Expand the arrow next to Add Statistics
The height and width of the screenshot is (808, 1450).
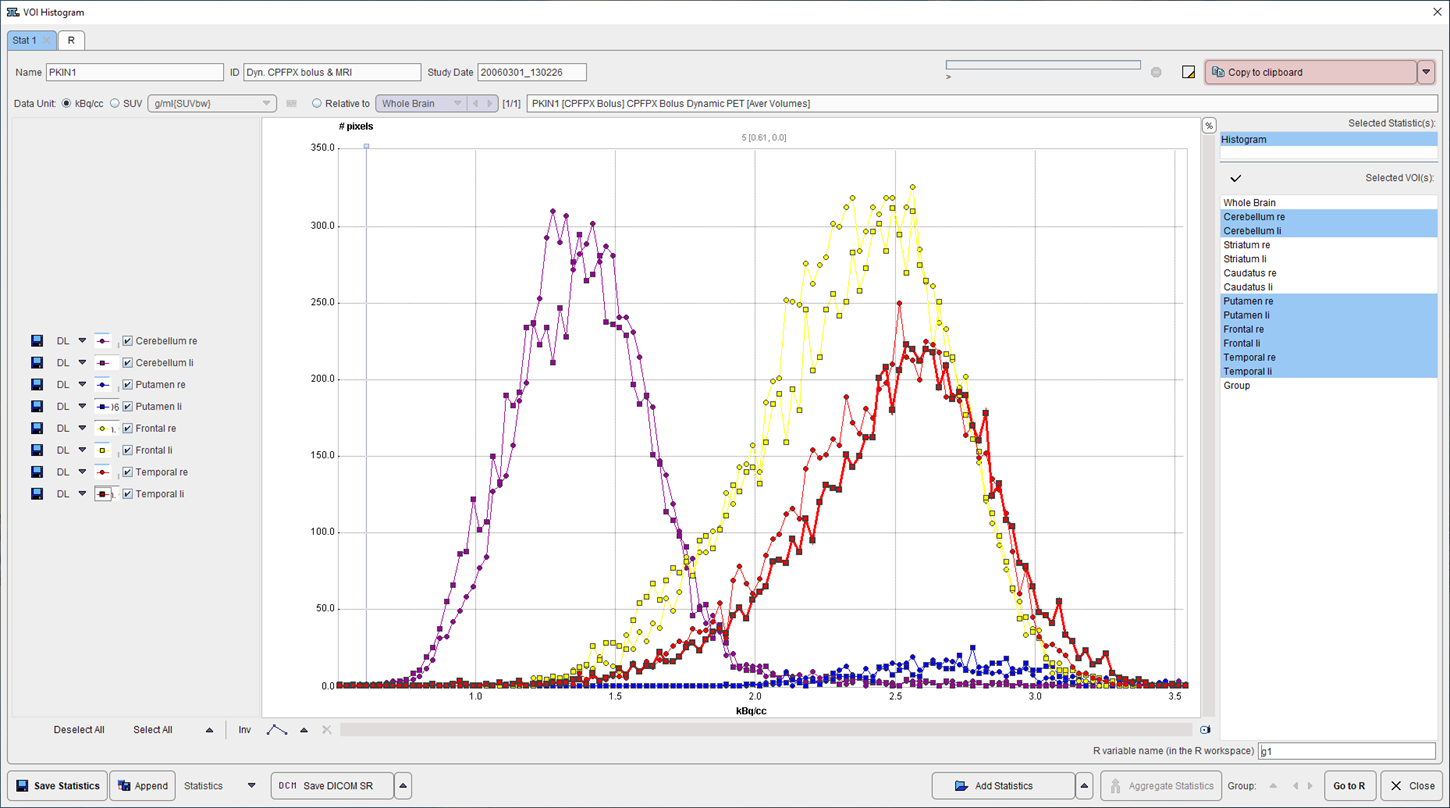click(x=1084, y=786)
